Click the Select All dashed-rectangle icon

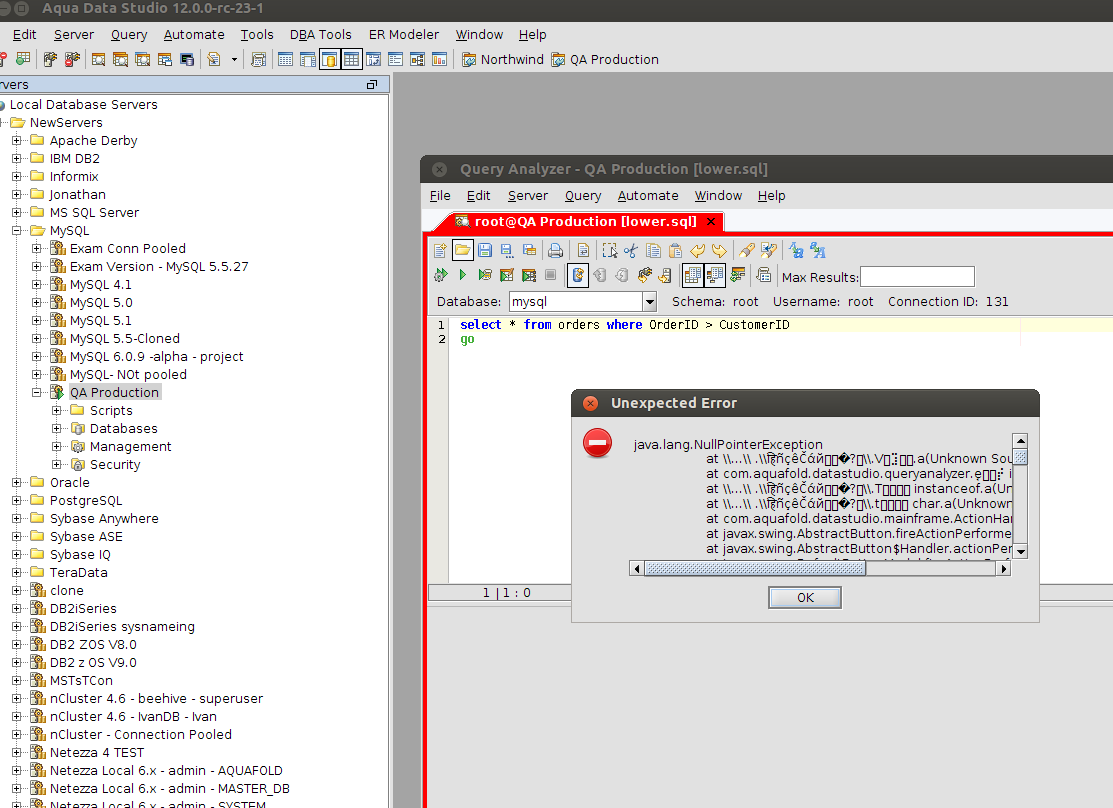[x=609, y=250]
